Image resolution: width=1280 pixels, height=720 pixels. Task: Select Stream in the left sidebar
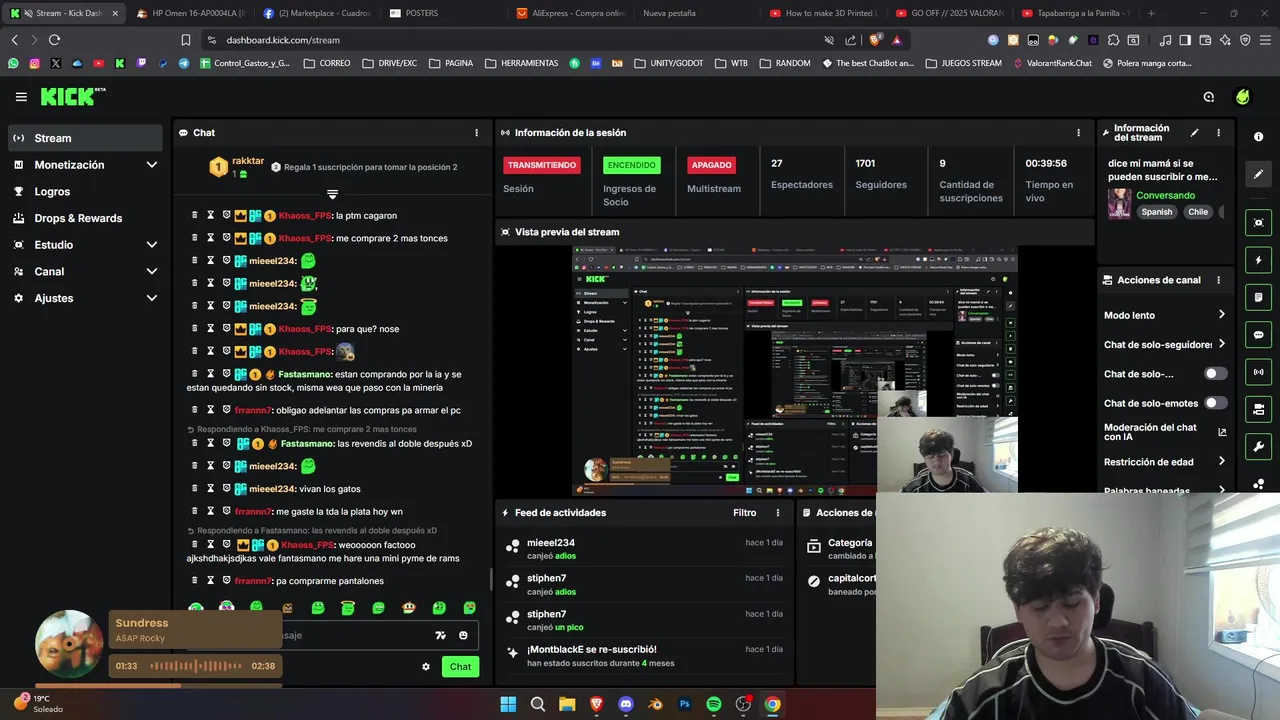pyautogui.click(x=85, y=138)
